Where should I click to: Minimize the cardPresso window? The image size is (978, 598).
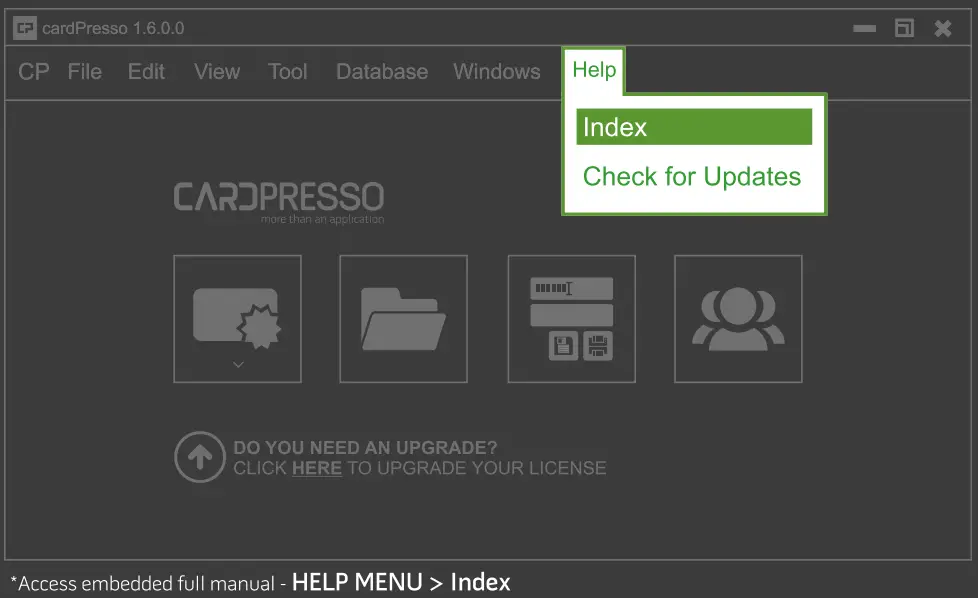tap(864, 28)
